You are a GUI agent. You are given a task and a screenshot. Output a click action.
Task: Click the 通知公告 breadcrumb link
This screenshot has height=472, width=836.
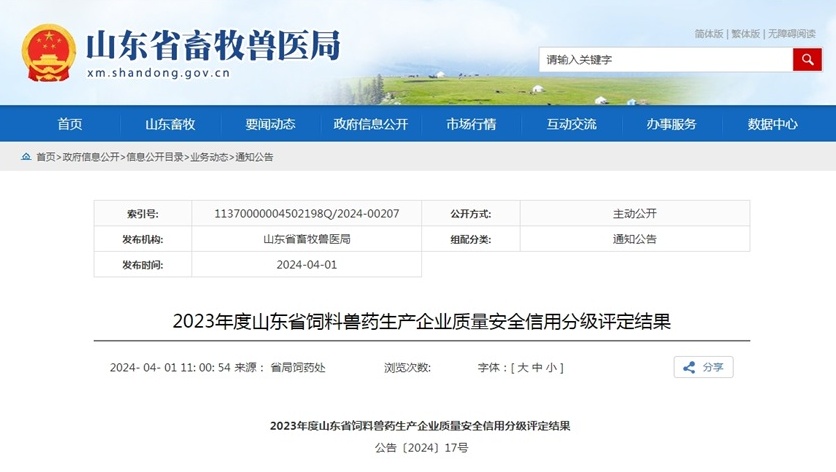tap(253, 158)
